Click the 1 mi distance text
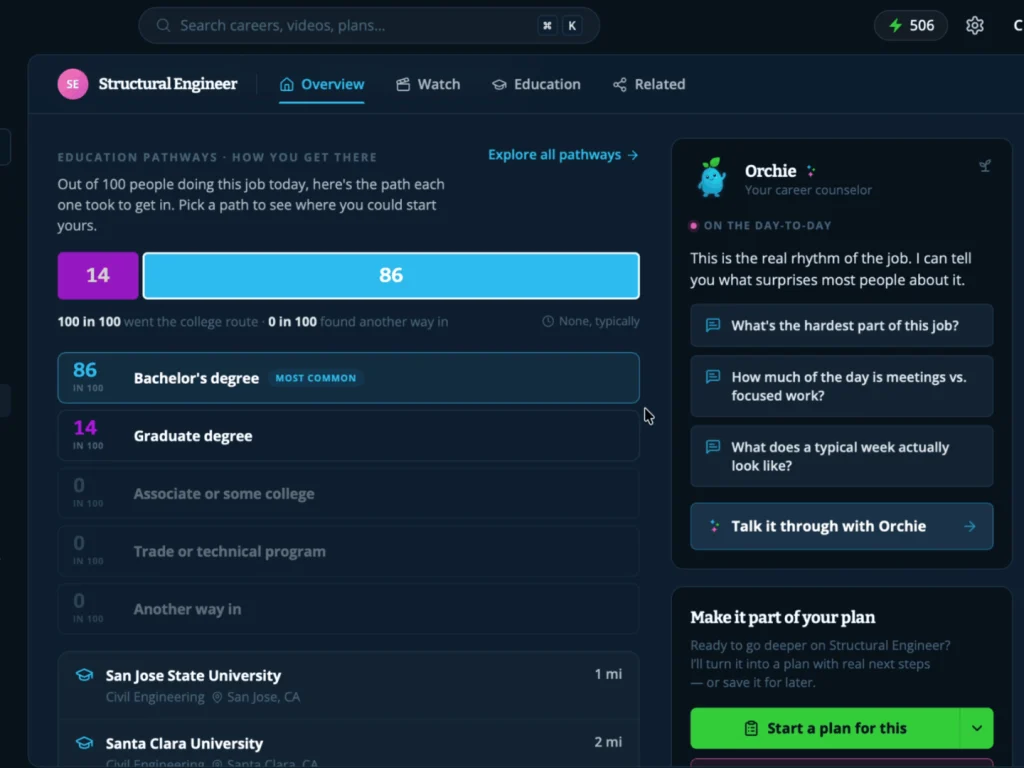1024x768 pixels. click(608, 674)
